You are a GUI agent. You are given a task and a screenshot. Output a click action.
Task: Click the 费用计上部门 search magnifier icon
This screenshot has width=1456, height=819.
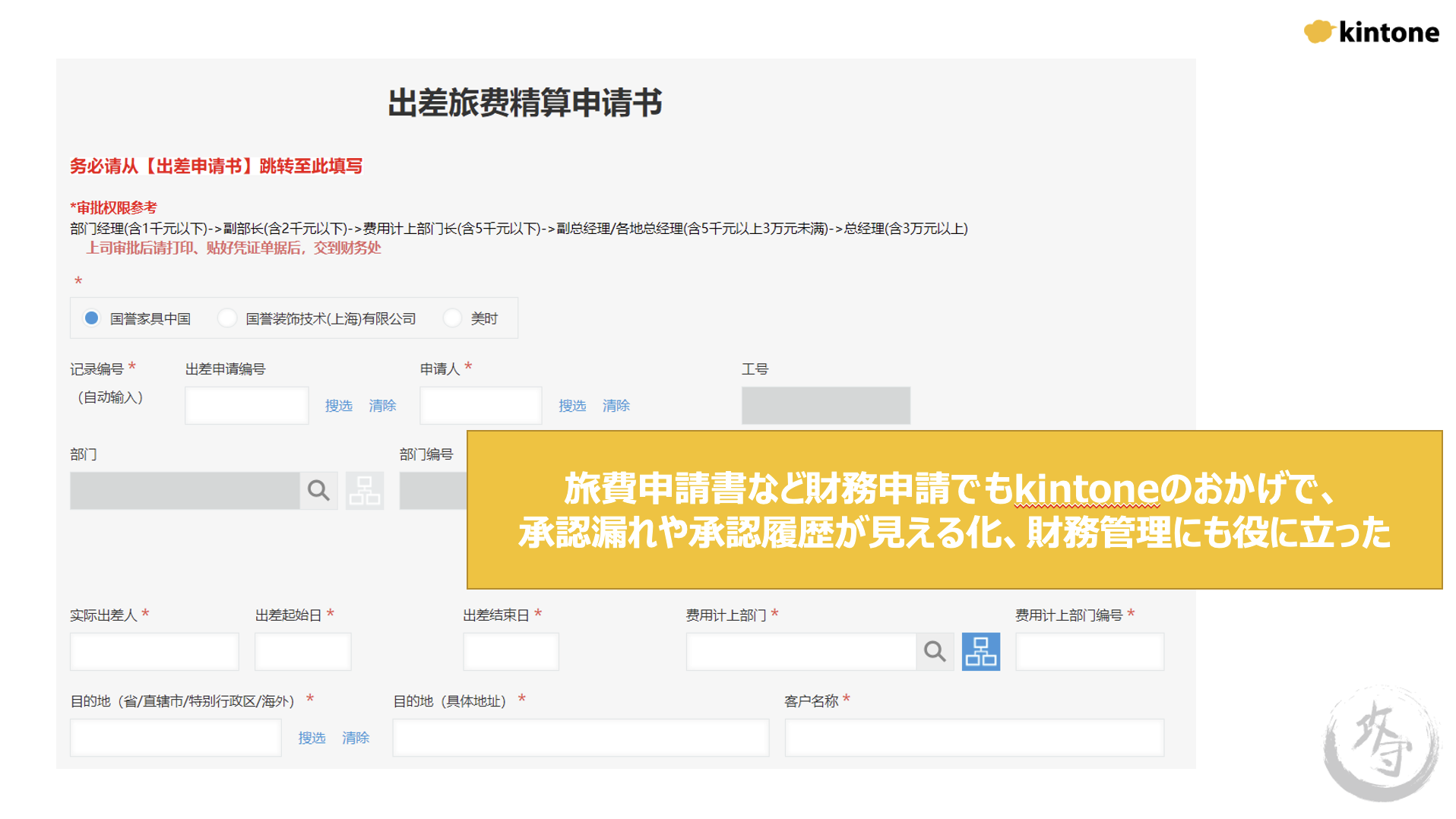coord(935,652)
